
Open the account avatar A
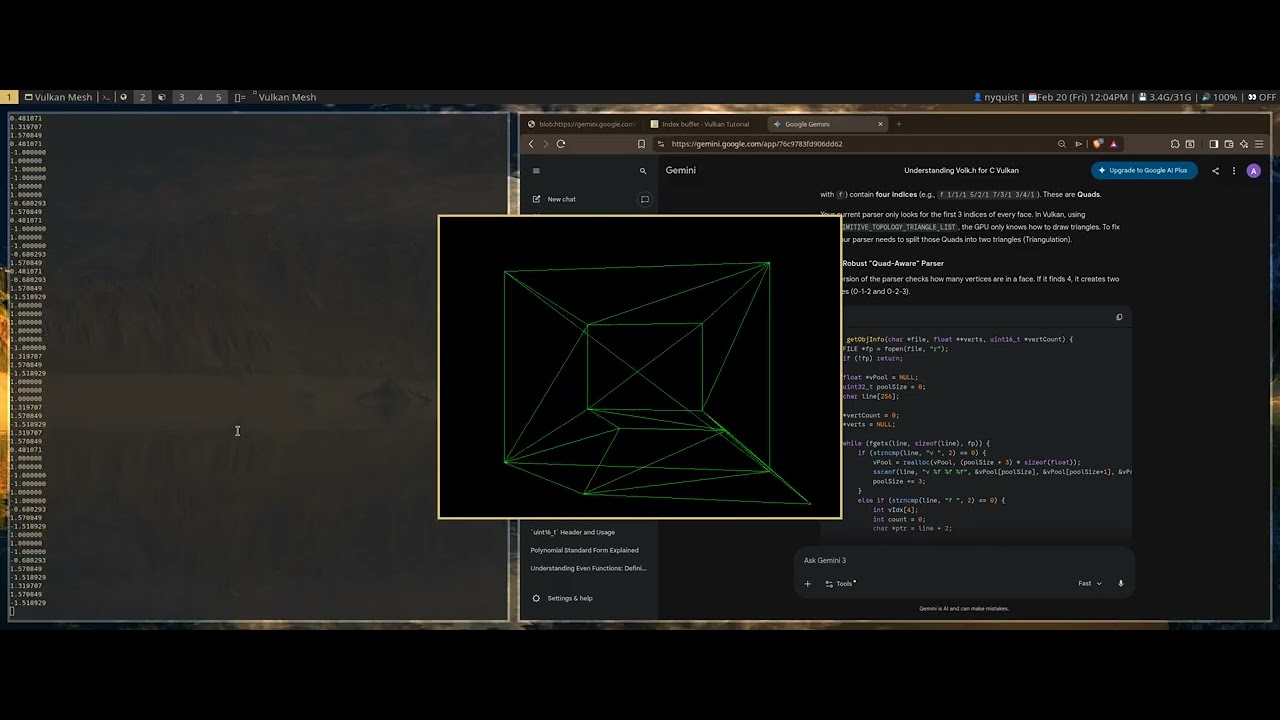point(1254,171)
